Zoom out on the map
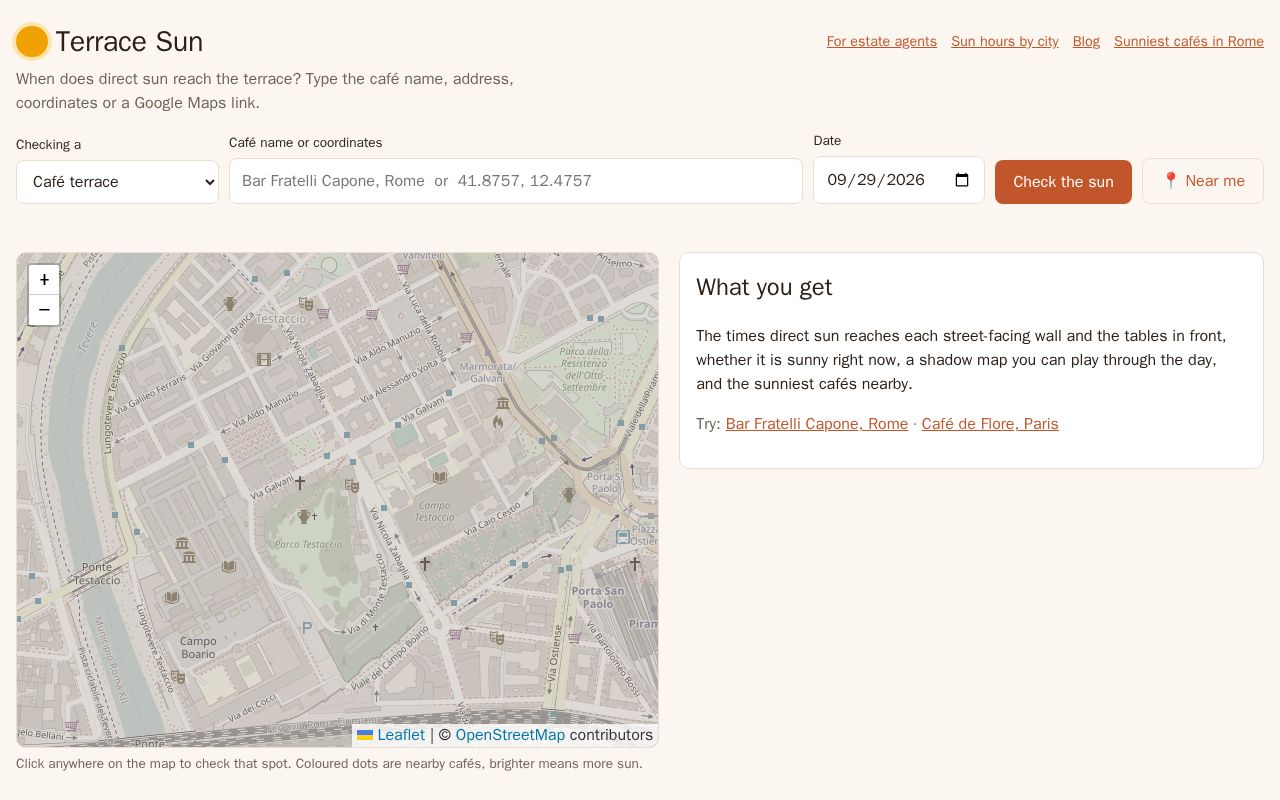Image resolution: width=1280 pixels, height=800 pixels. (x=44, y=310)
